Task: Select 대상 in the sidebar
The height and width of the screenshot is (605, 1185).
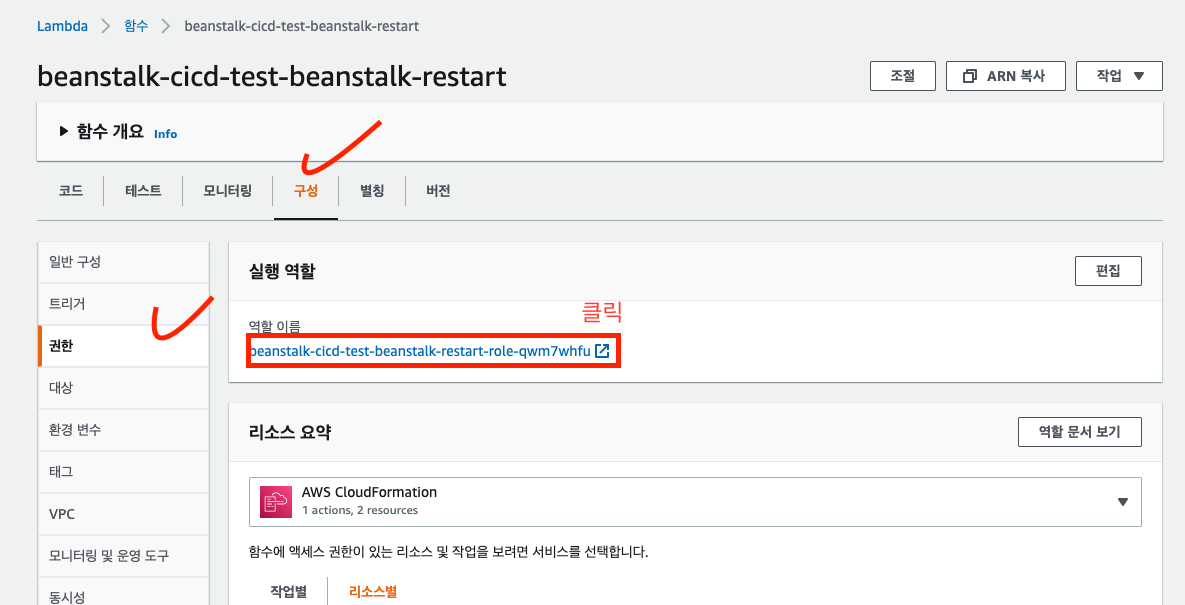Action: pyautogui.click(x=123, y=387)
